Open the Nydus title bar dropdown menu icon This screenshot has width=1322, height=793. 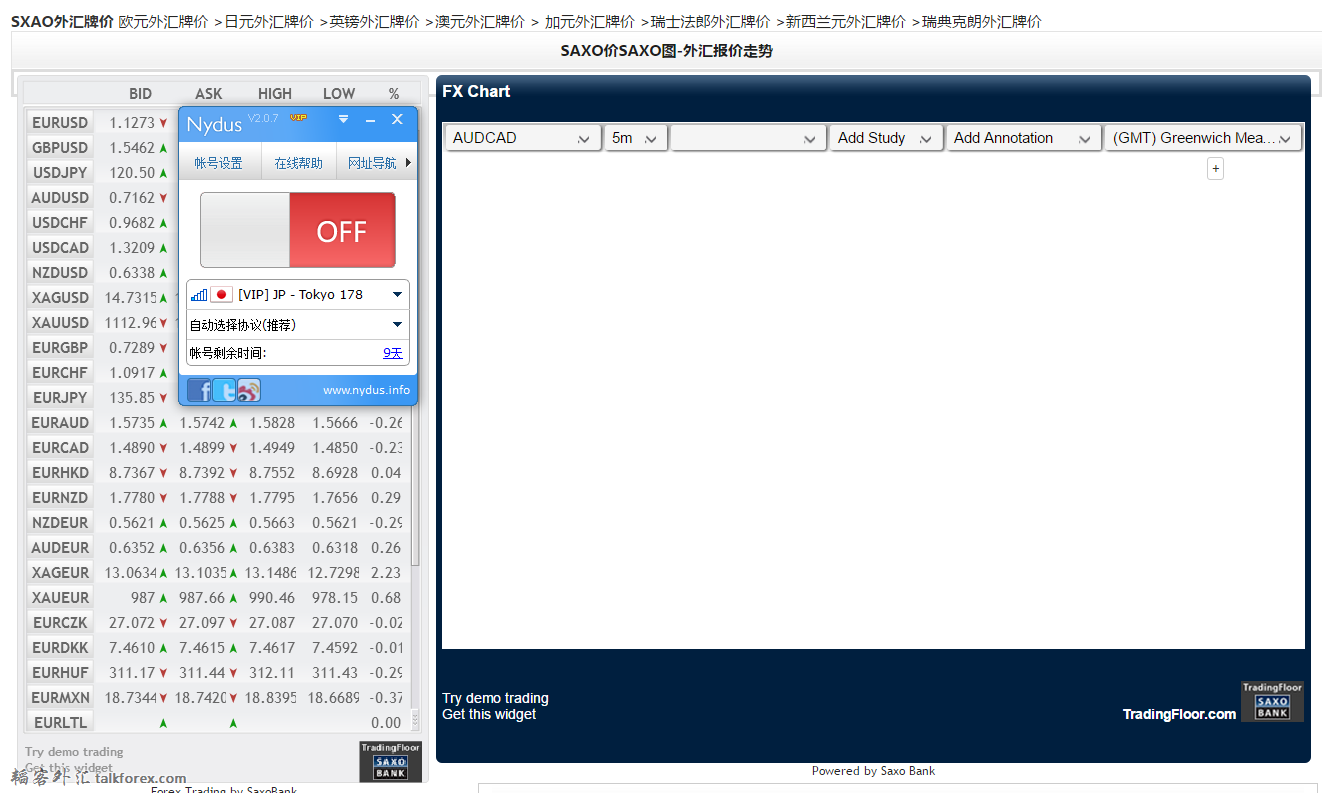343,119
